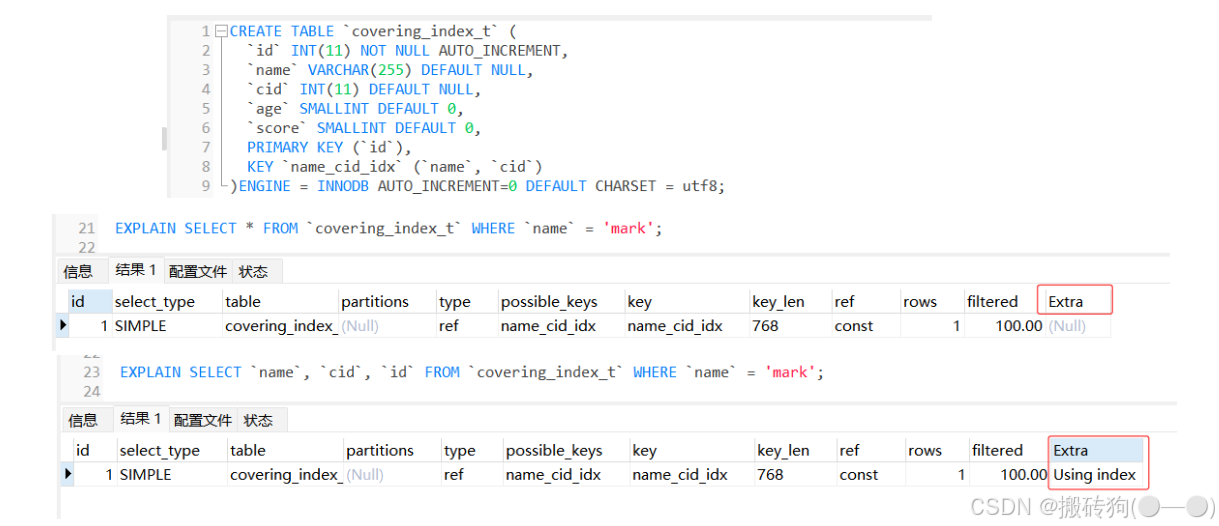Open the 状态 tab below the SELECT * query
Screen dimensions: 1219x526
[x=253, y=271]
